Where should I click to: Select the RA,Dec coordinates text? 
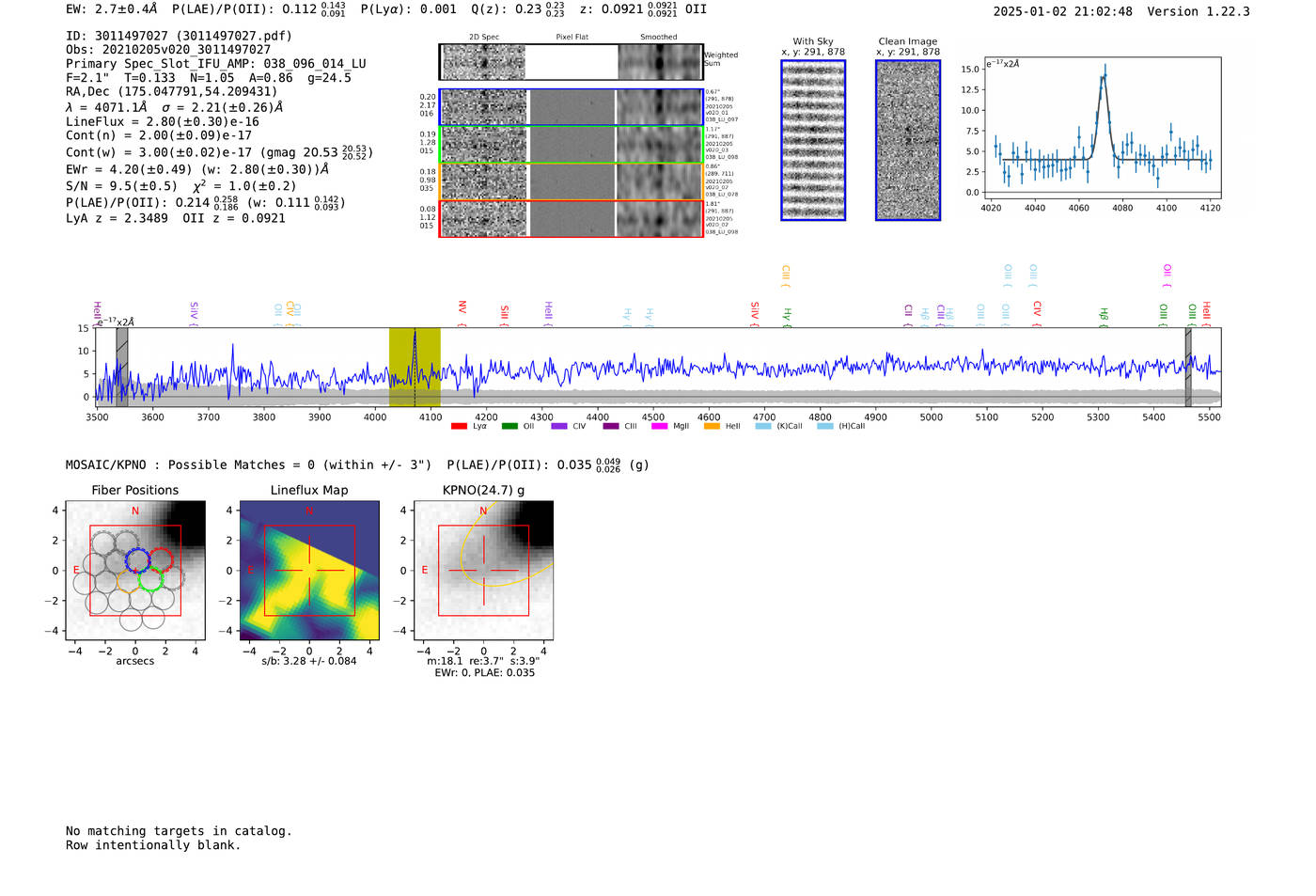pyautogui.click(x=171, y=92)
